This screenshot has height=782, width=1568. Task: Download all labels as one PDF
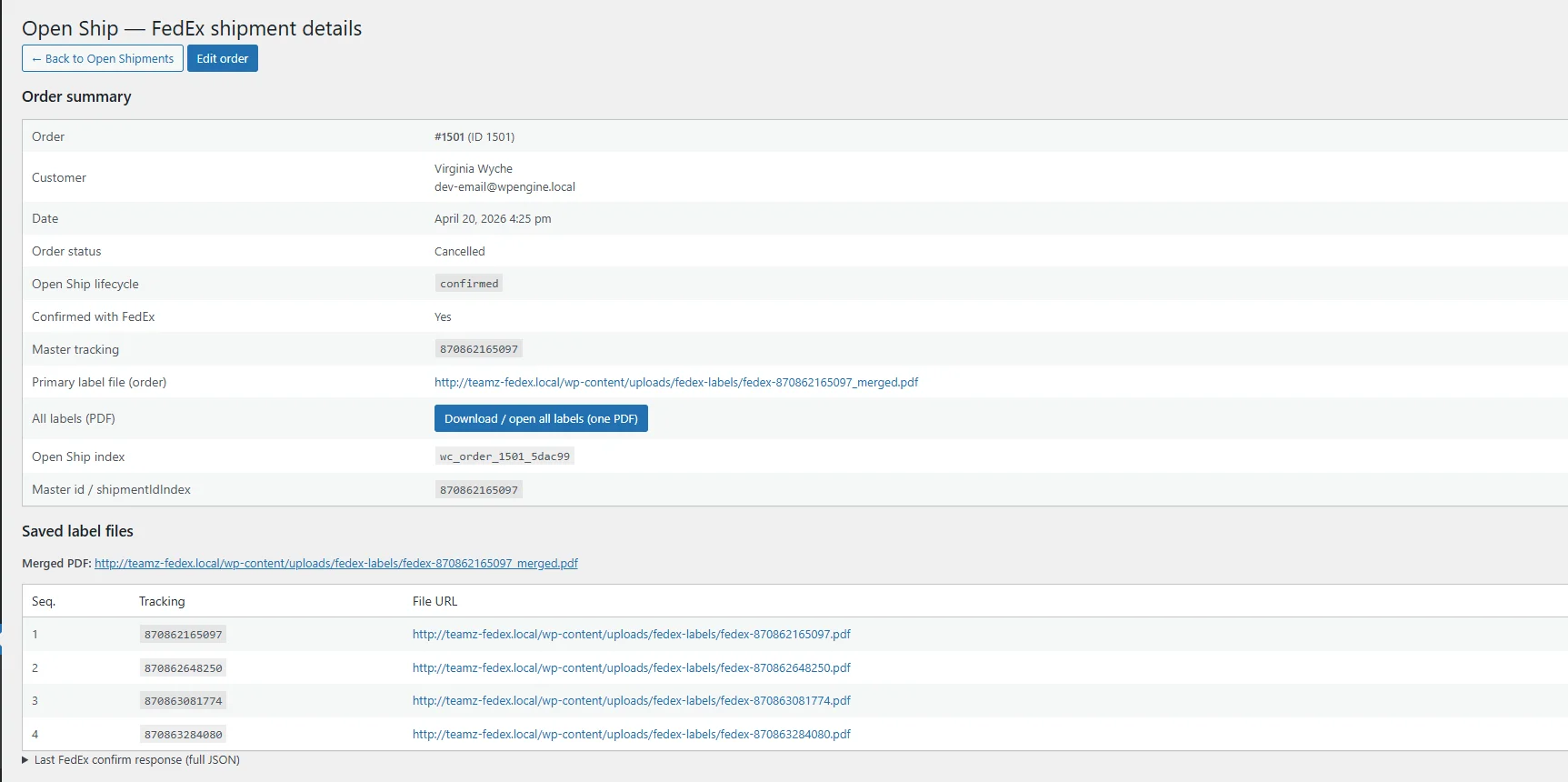click(541, 418)
